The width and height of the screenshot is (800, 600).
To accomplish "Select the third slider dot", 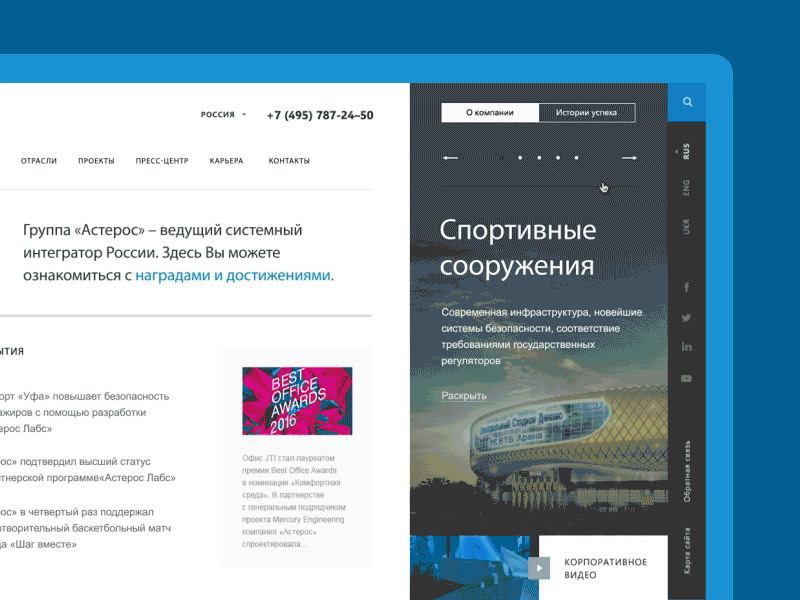I will tap(539, 158).
